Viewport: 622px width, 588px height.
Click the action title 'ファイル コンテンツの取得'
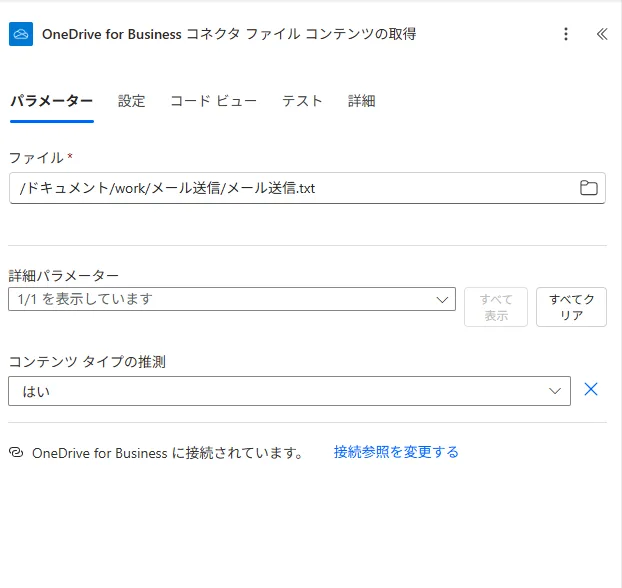point(331,34)
